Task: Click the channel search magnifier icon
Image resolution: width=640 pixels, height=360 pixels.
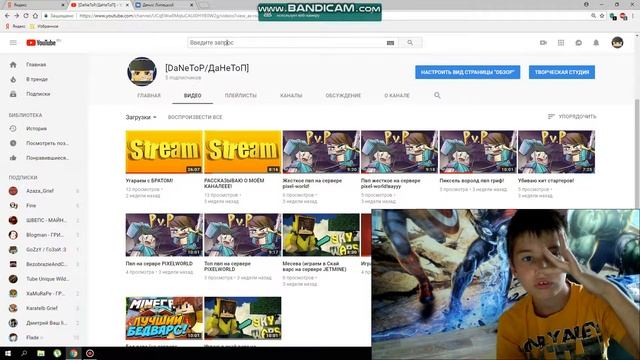Action: pyautogui.click(x=437, y=95)
